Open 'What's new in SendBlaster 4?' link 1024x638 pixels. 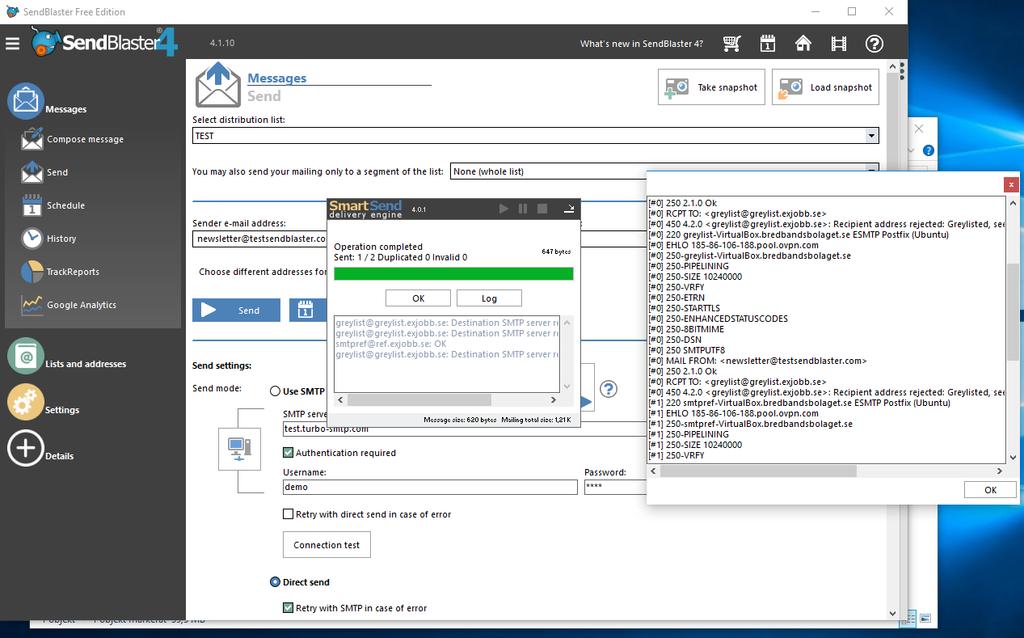641,44
